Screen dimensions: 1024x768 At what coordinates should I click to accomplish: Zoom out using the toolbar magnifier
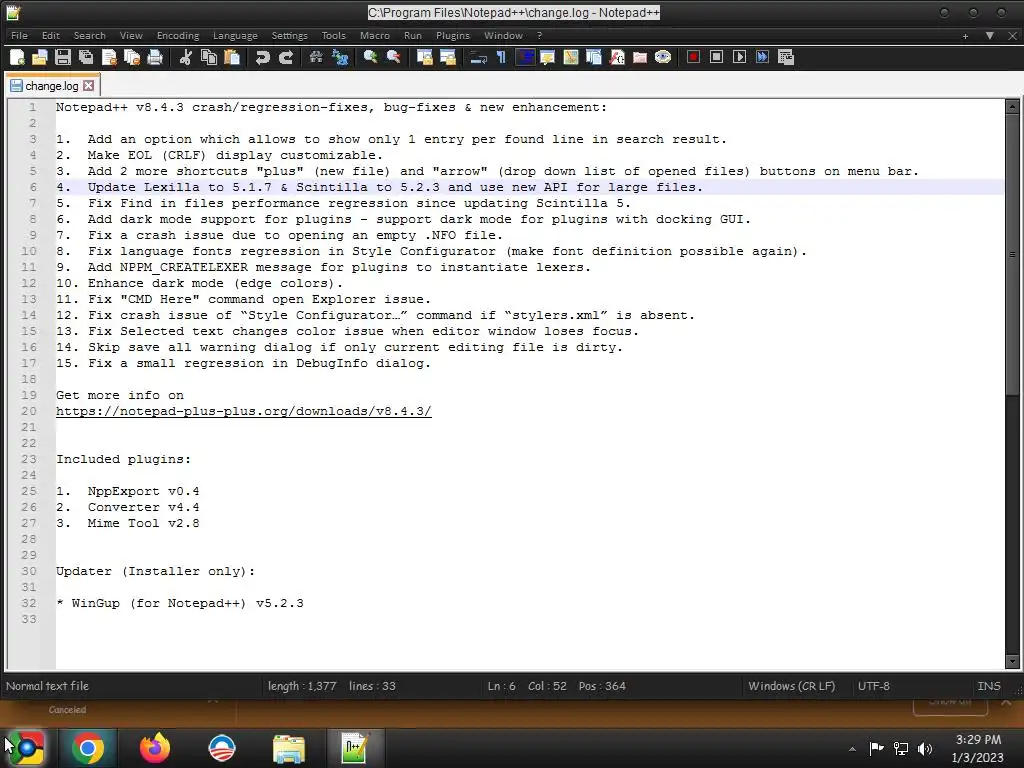click(x=393, y=57)
